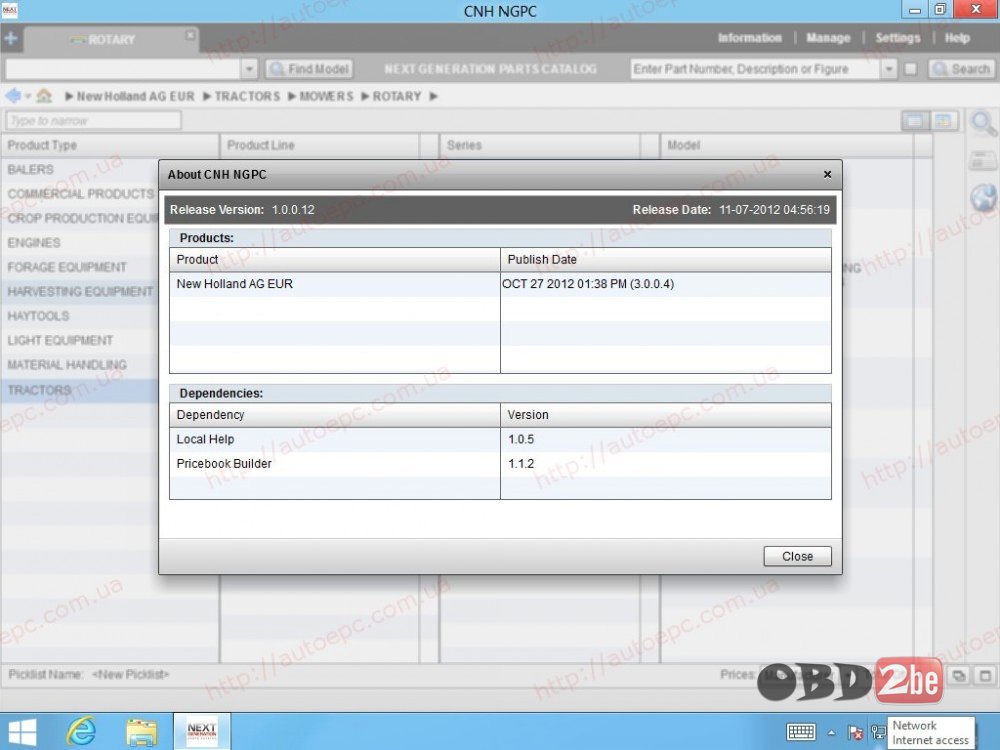Switch to list view icon
This screenshot has height=750, width=1000.
point(915,121)
